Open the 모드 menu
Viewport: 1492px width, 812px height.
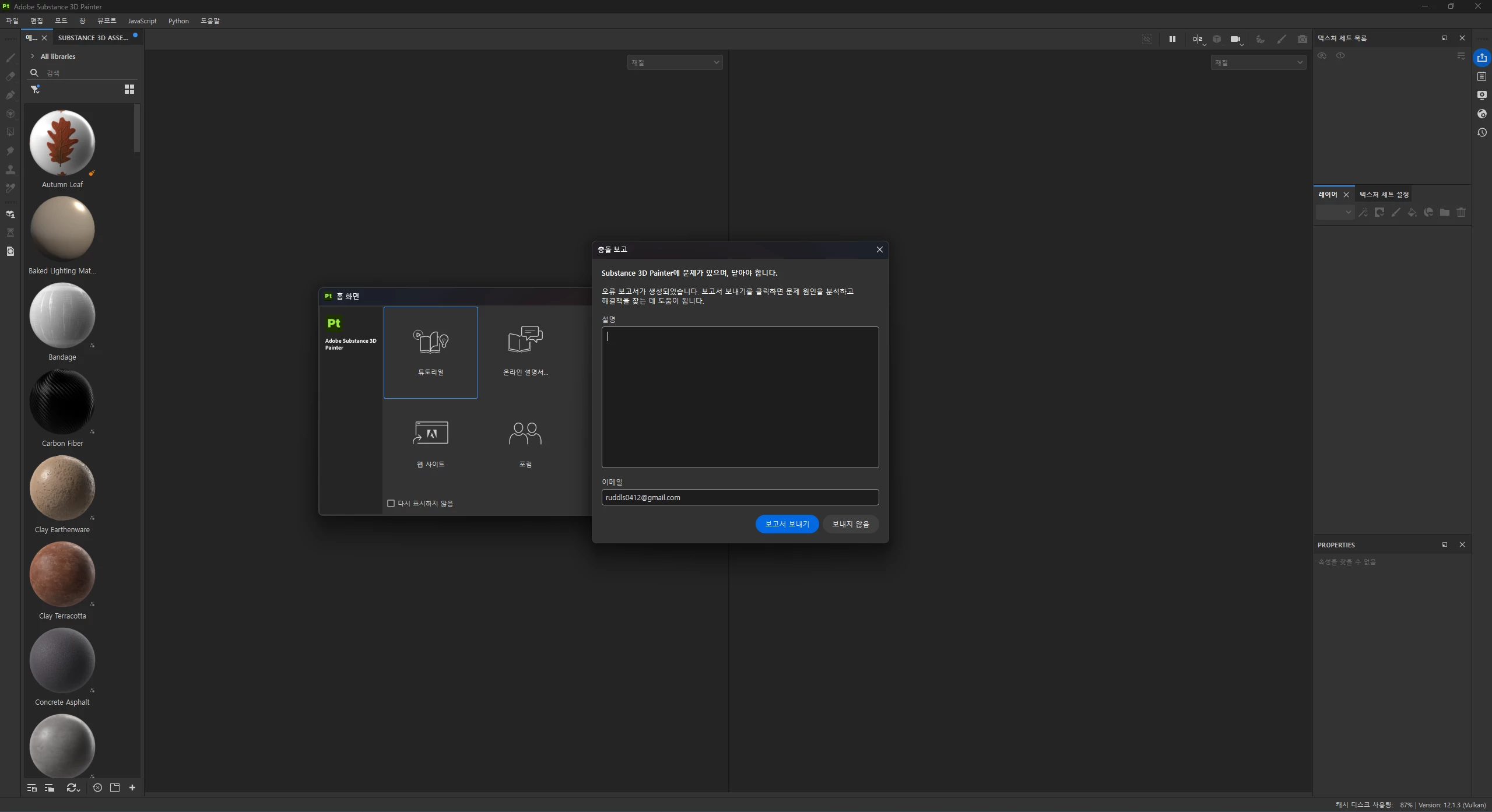click(61, 21)
